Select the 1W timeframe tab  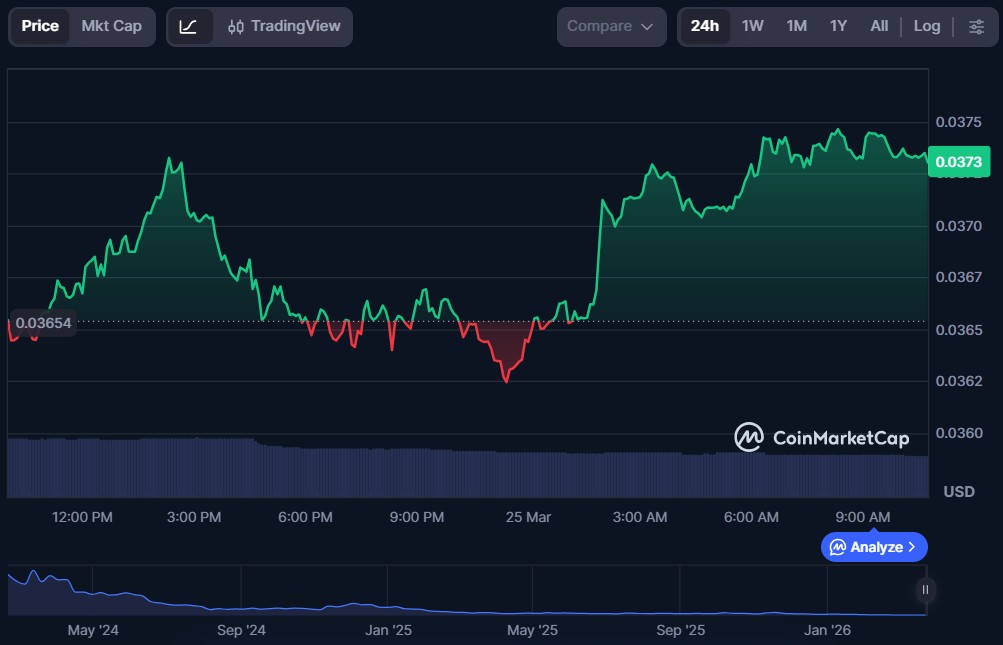[x=753, y=26]
